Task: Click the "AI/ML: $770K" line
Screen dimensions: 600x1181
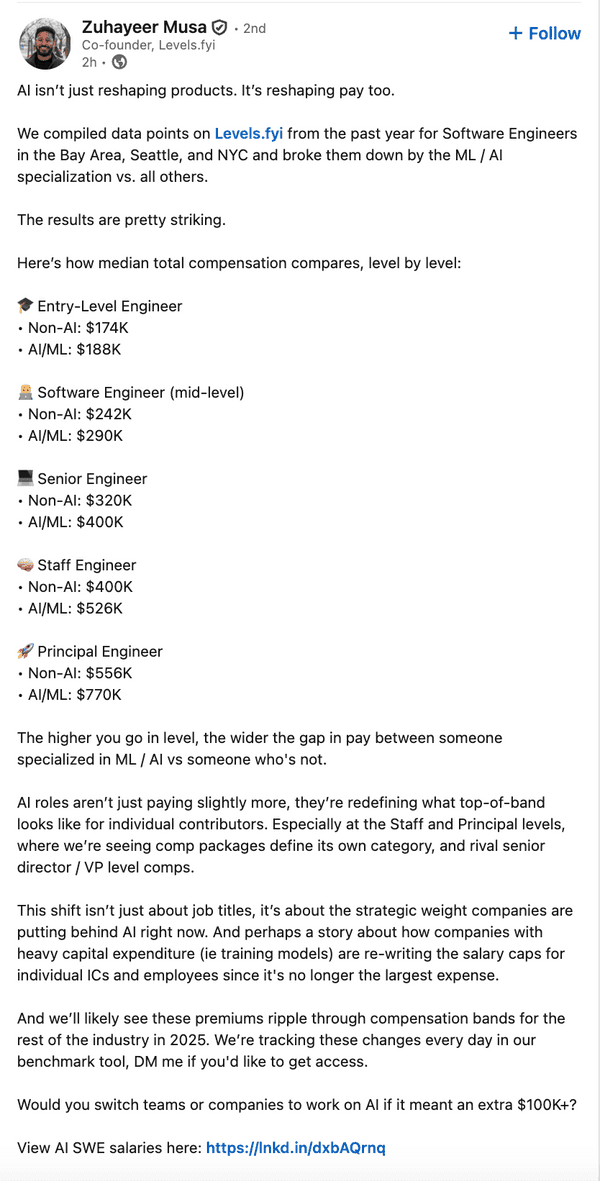Action: [x=74, y=694]
